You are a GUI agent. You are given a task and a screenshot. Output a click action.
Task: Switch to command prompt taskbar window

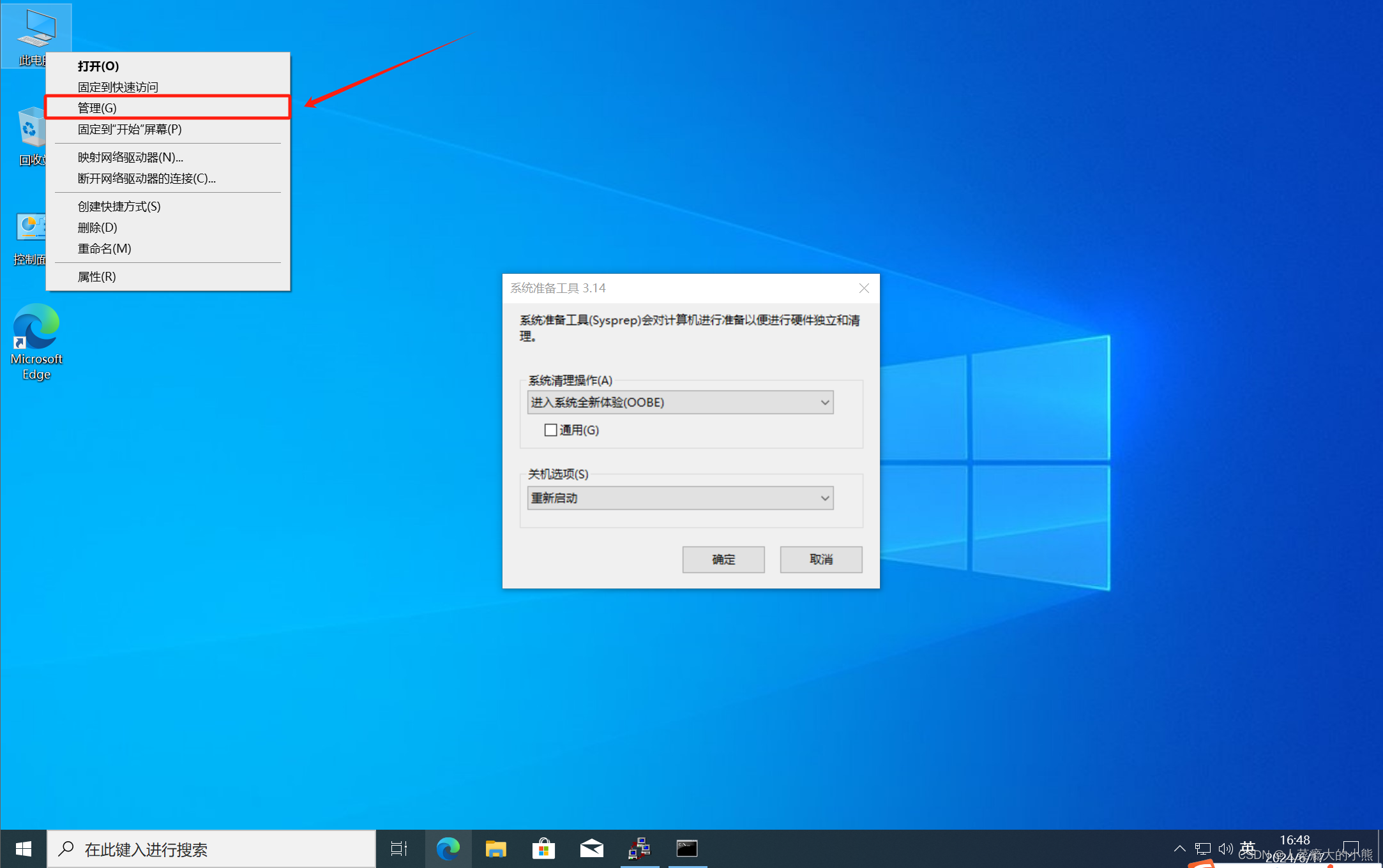pyautogui.click(x=687, y=849)
